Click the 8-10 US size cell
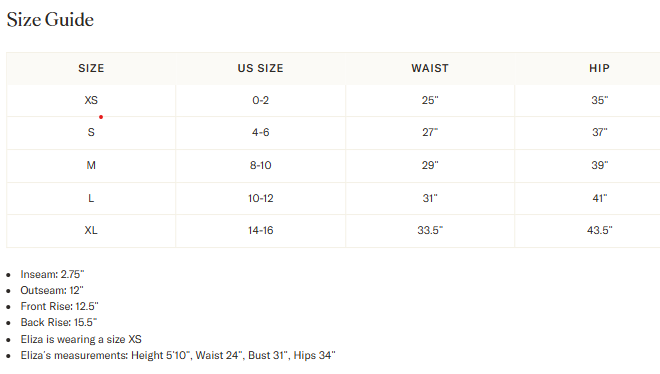The width and height of the screenshot is (660, 374). (261, 165)
